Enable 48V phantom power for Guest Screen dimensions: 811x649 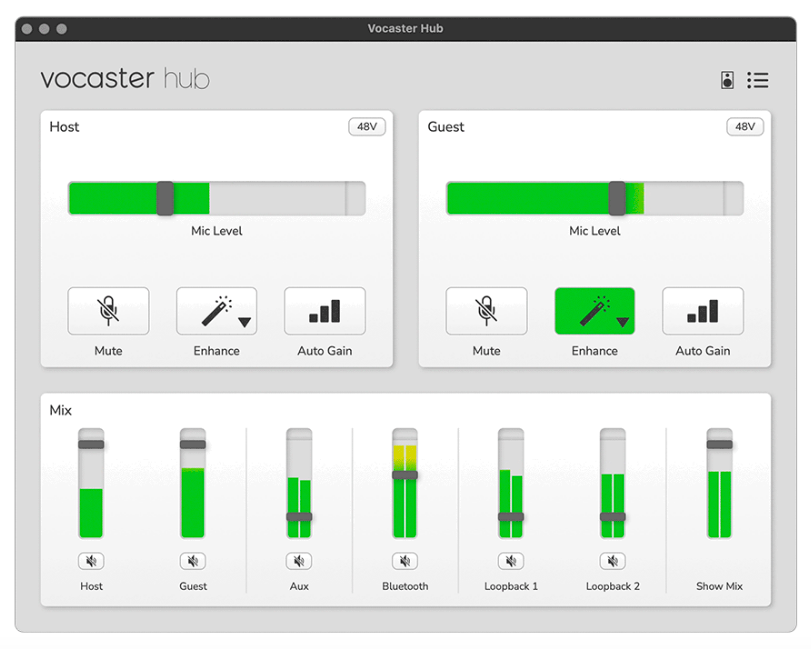[x=744, y=127]
